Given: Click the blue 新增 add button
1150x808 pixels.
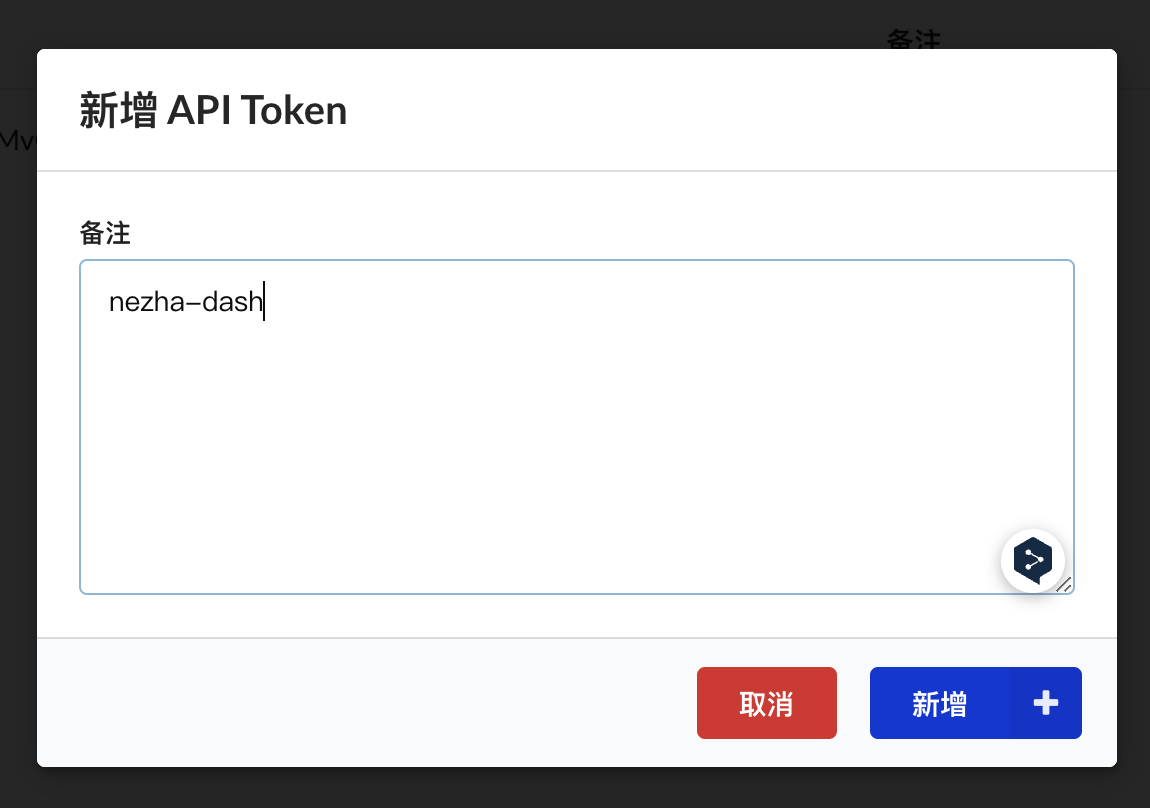Looking at the screenshot, I should pyautogui.click(x=975, y=702).
